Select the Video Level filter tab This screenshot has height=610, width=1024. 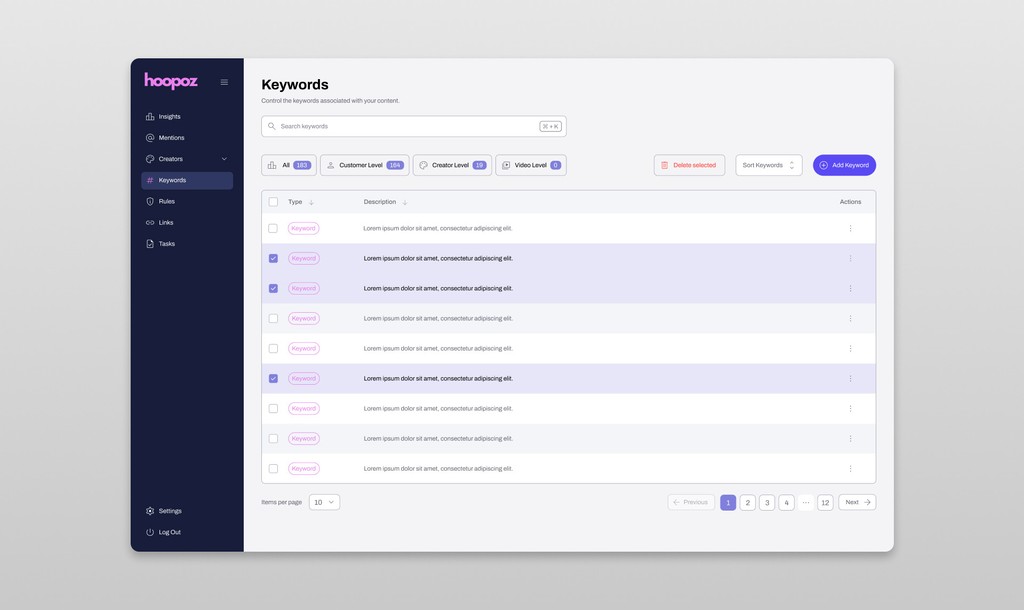(531, 164)
